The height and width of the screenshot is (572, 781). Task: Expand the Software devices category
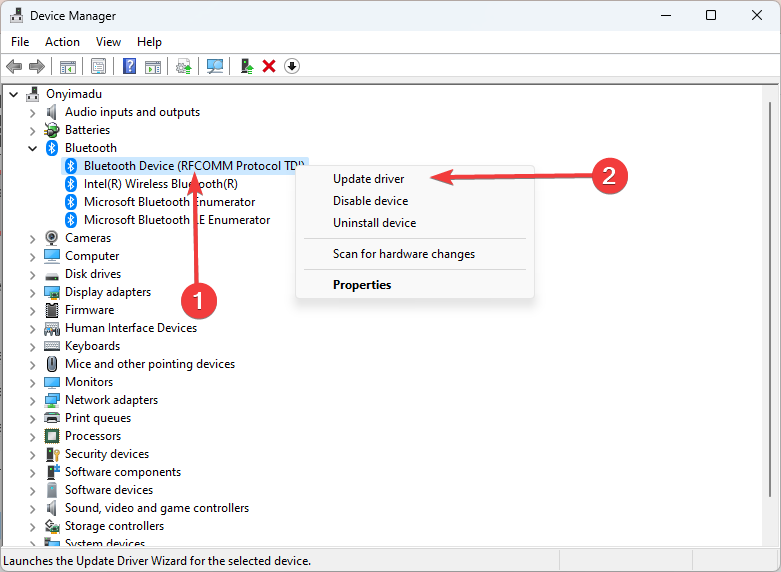pyautogui.click(x=32, y=491)
